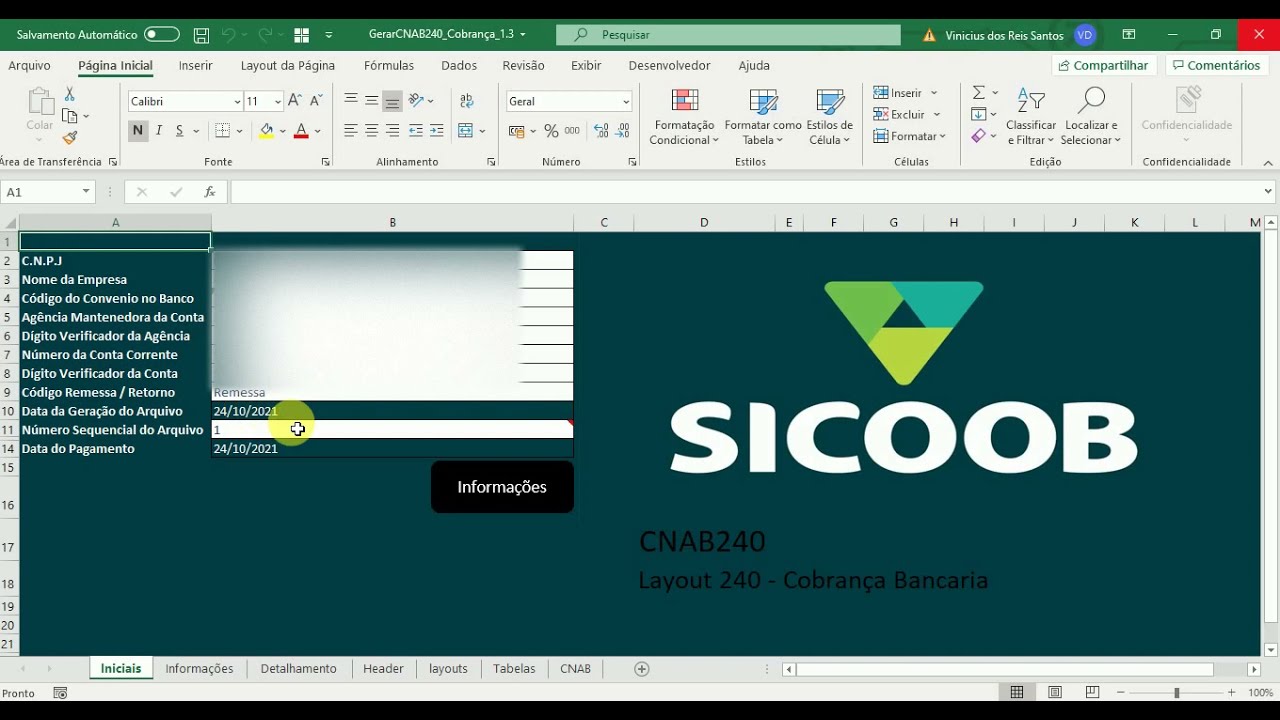This screenshot has width=1280, height=720.
Task: Open the Borders dropdown arrow
Action: [239, 131]
